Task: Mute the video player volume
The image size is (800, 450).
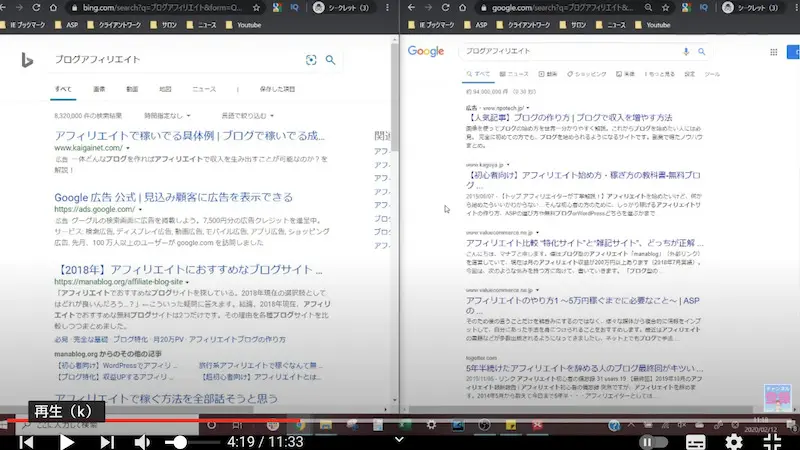Action: pos(144,441)
